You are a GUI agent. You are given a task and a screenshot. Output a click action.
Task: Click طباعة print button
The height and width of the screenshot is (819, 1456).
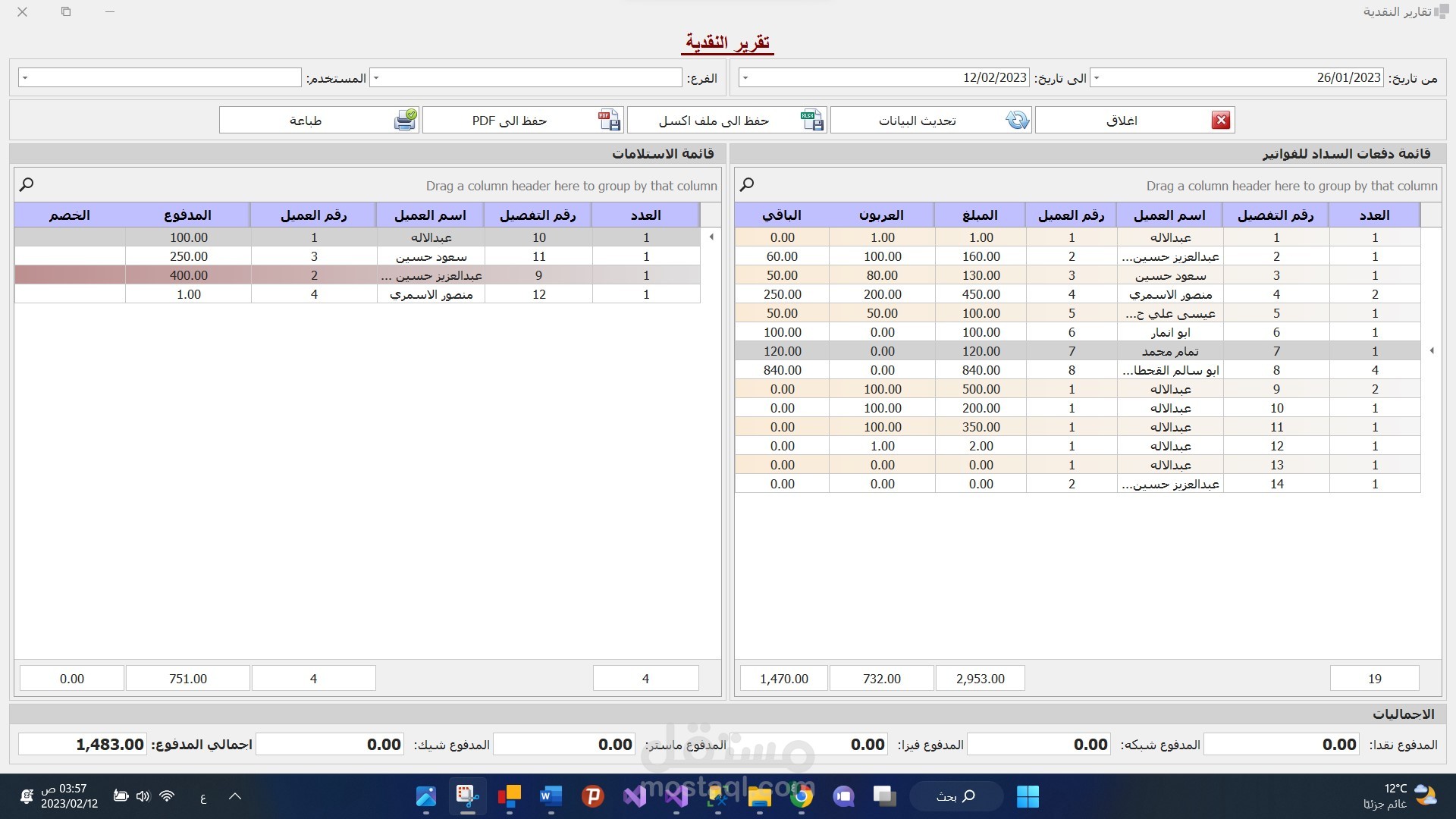tap(306, 121)
